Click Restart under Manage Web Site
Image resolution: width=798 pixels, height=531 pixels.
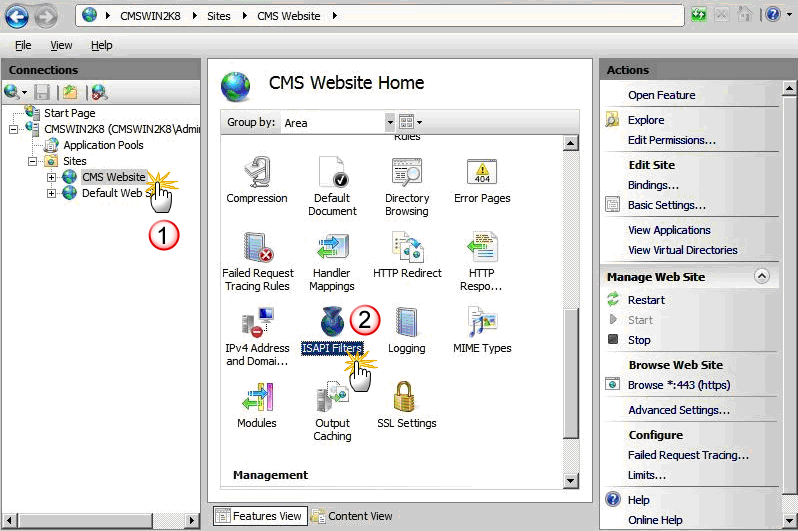coord(646,300)
